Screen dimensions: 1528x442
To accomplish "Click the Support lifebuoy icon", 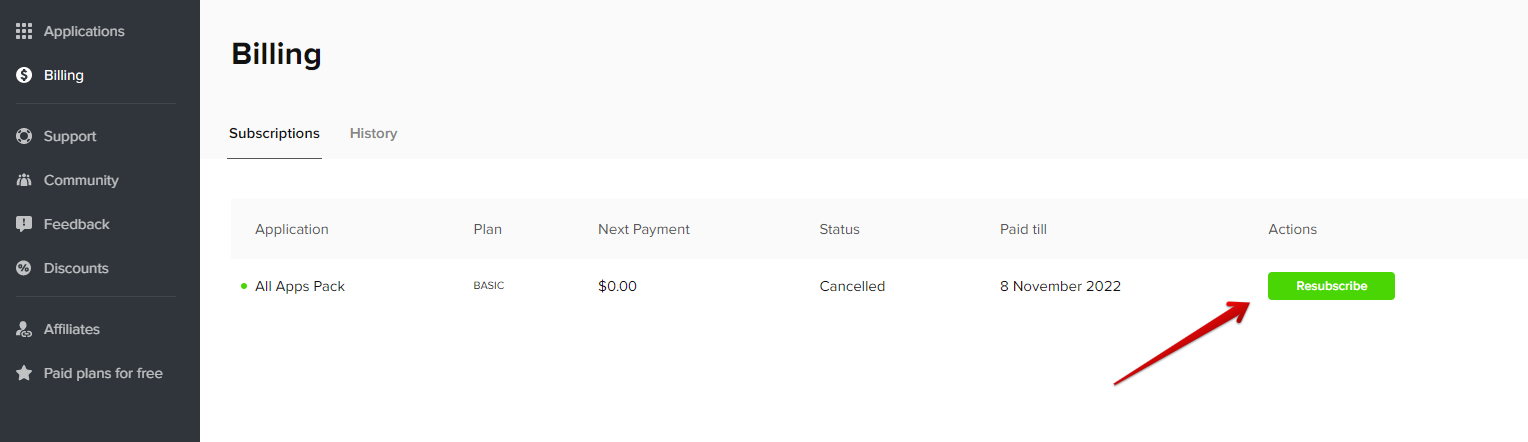I will 24,136.
